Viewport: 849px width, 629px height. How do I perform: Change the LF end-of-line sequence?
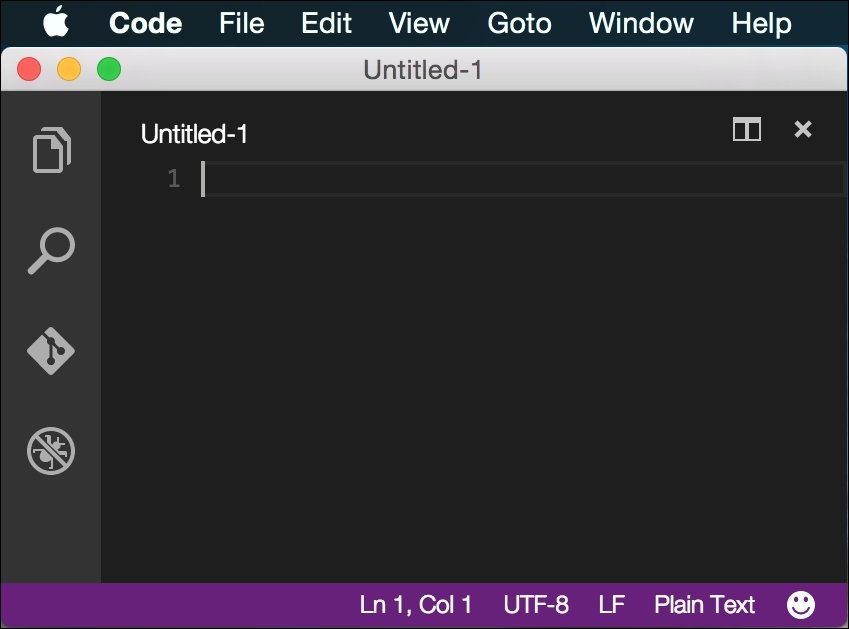click(611, 605)
